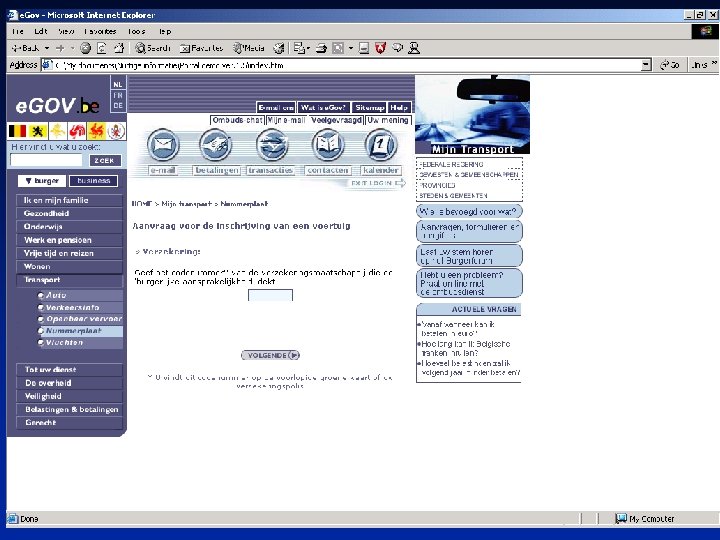Click the insurance company code input field
This screenshot has height=540, width=720.
pos(270,295)
